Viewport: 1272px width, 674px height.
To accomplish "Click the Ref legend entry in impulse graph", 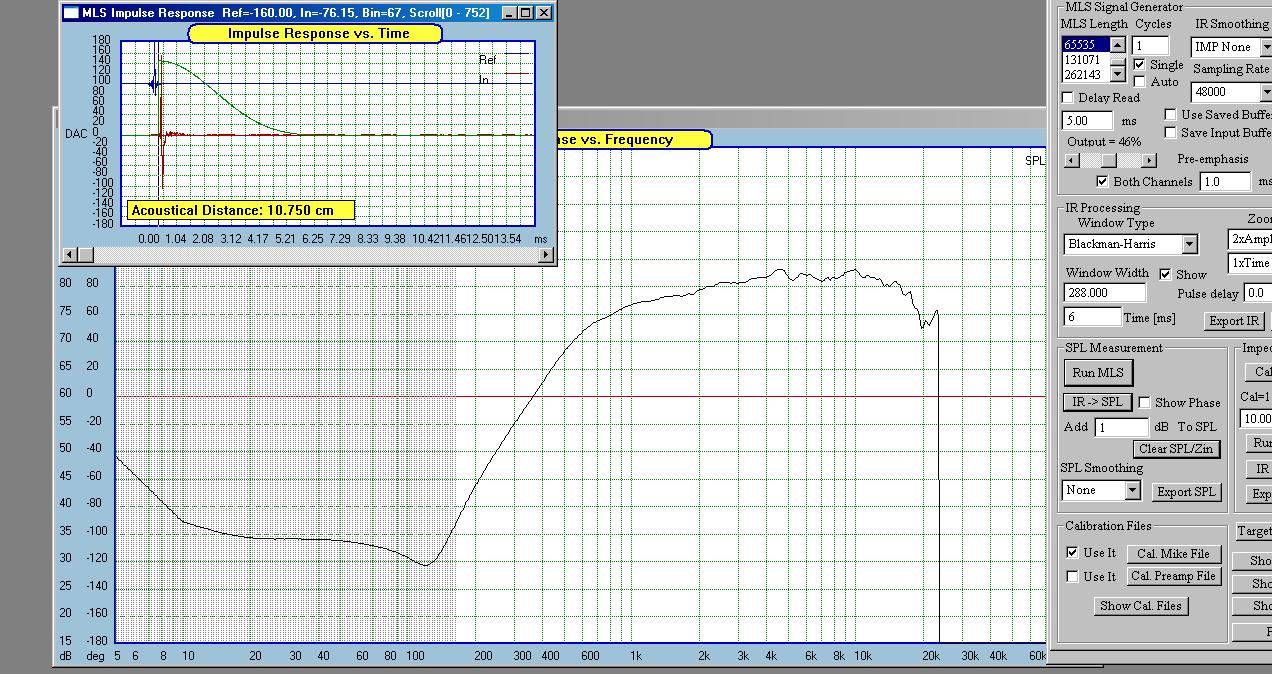I will (488, 60).
